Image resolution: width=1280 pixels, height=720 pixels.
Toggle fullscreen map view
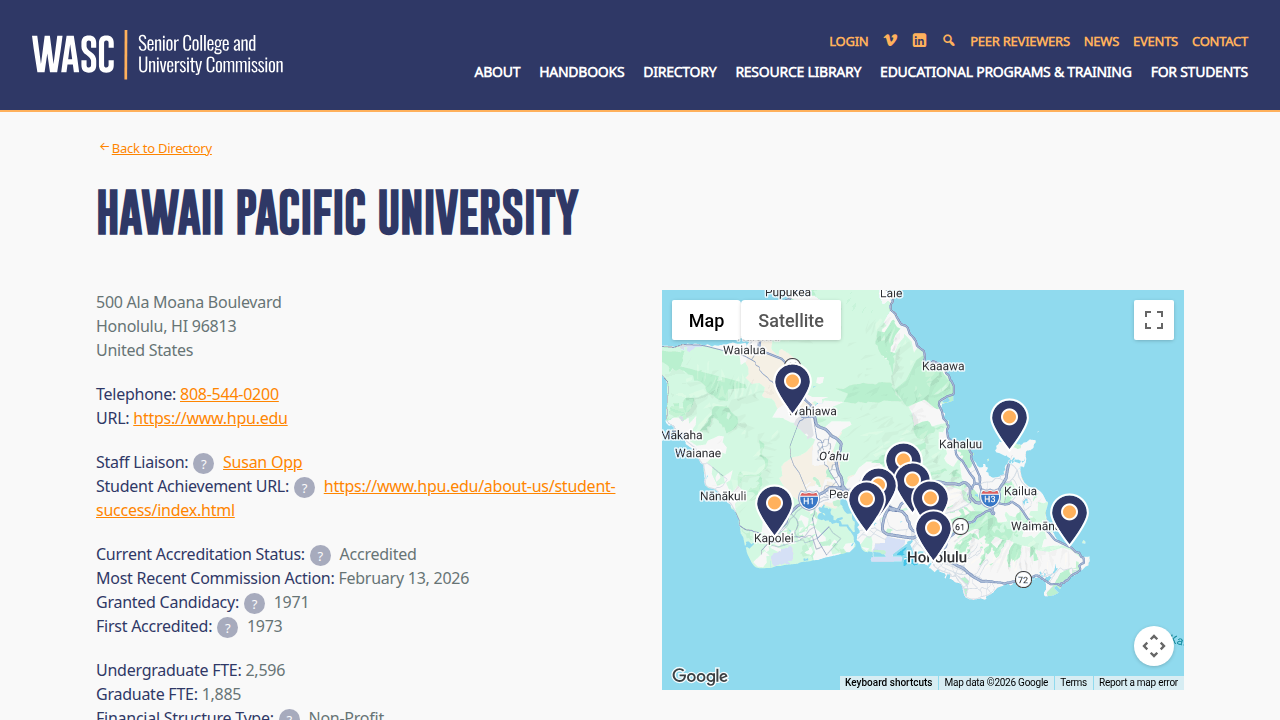[x=1154, y=320]
